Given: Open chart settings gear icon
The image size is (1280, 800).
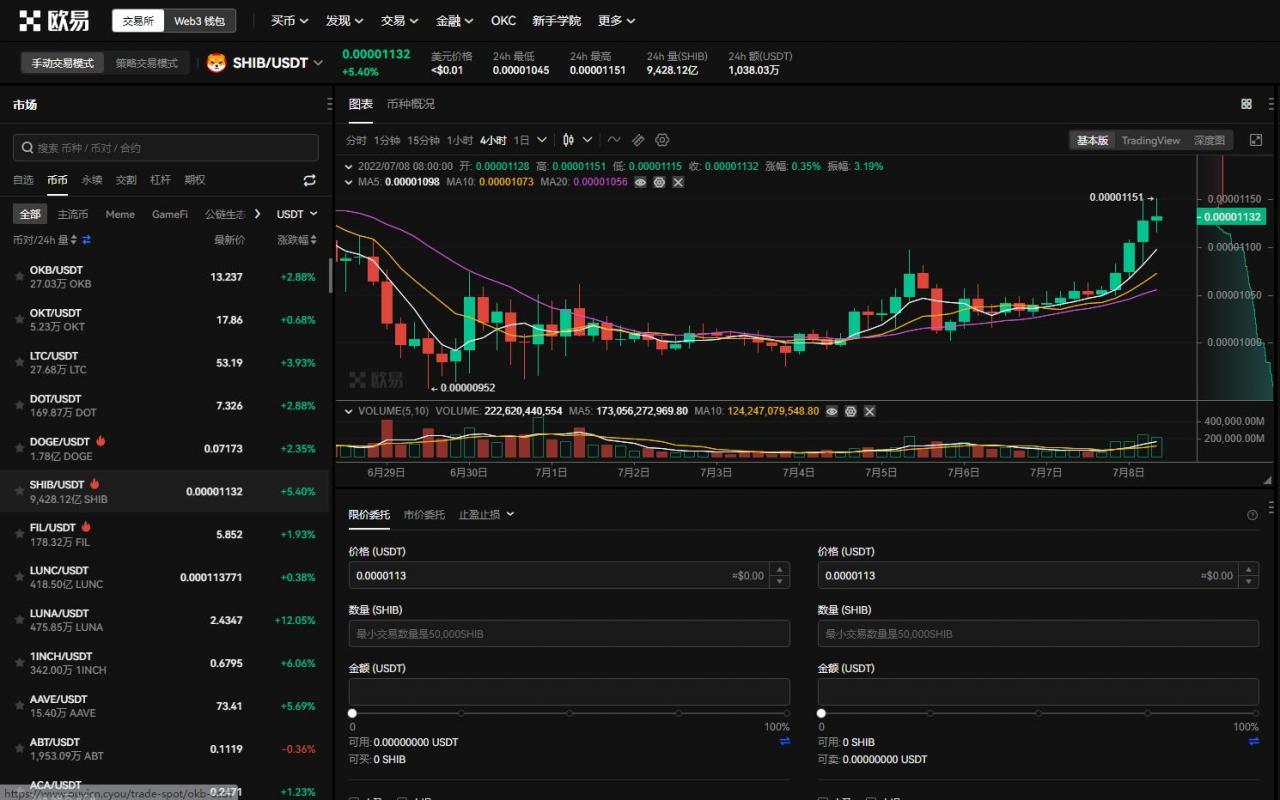Looking at the screenshot, I should point(661,140).
